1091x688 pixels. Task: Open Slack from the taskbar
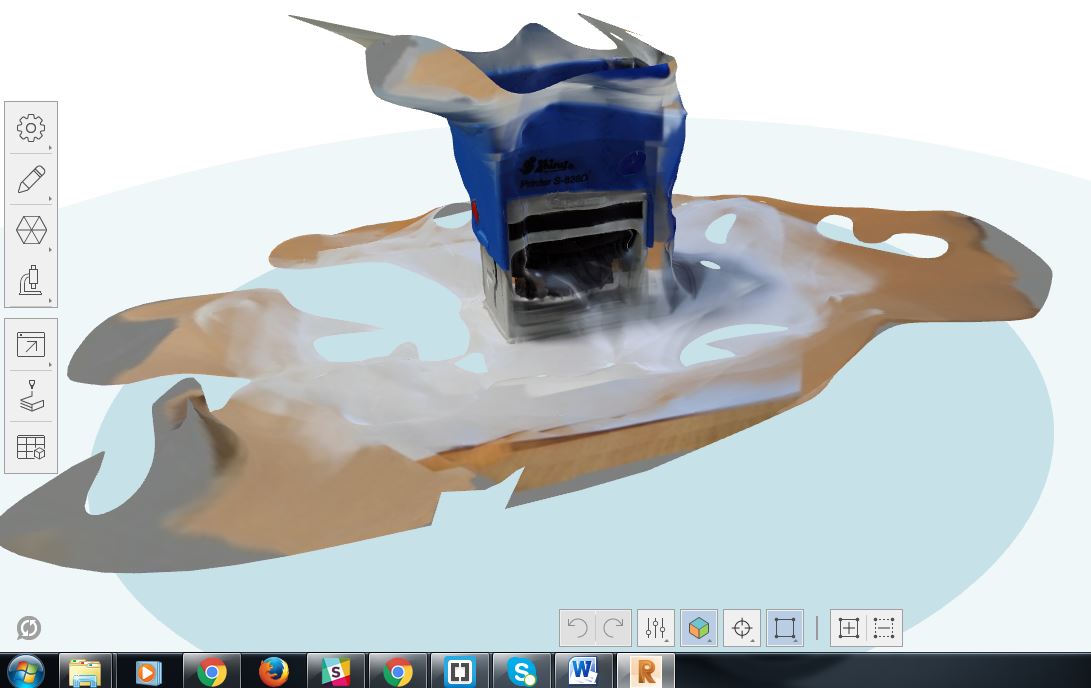[335, 671]
